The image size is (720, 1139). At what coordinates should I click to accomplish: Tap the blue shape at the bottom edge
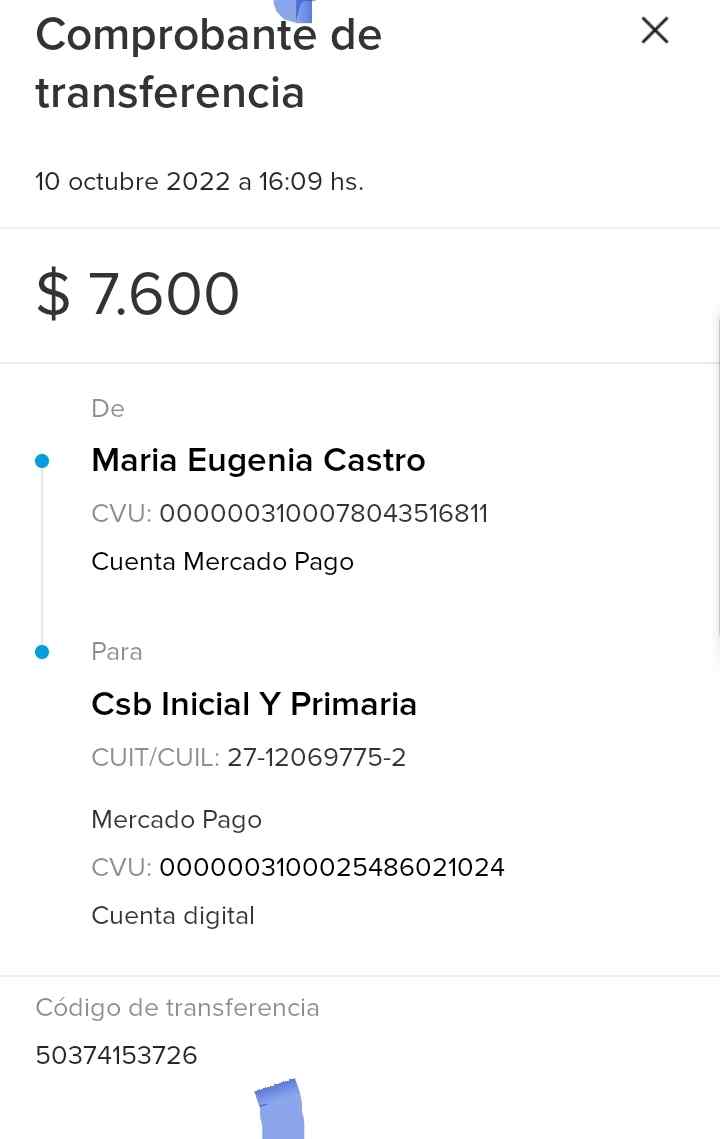tap(280, 1109)
